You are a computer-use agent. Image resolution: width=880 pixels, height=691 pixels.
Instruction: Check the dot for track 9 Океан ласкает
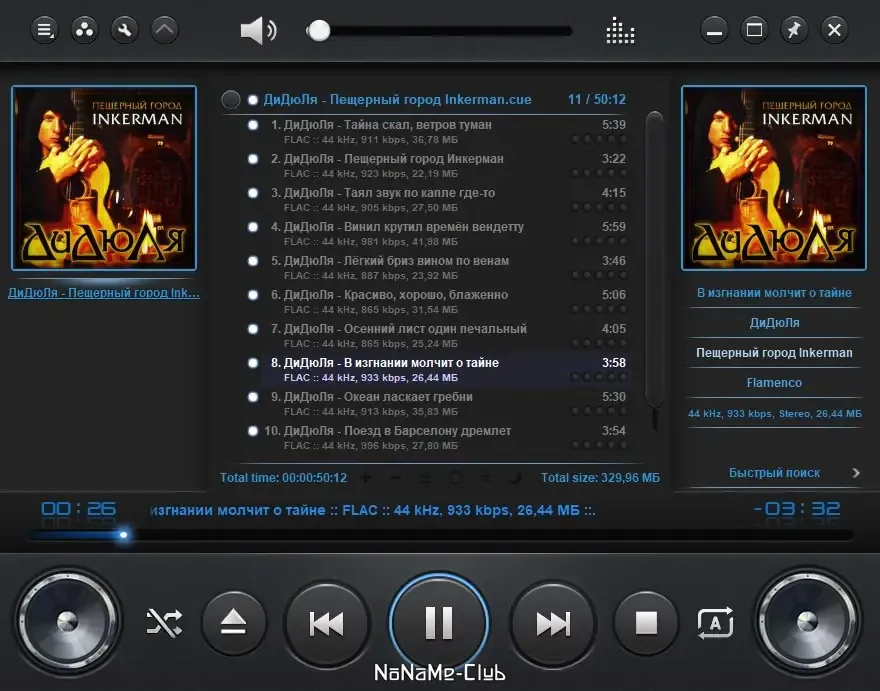tap(253, 397)
